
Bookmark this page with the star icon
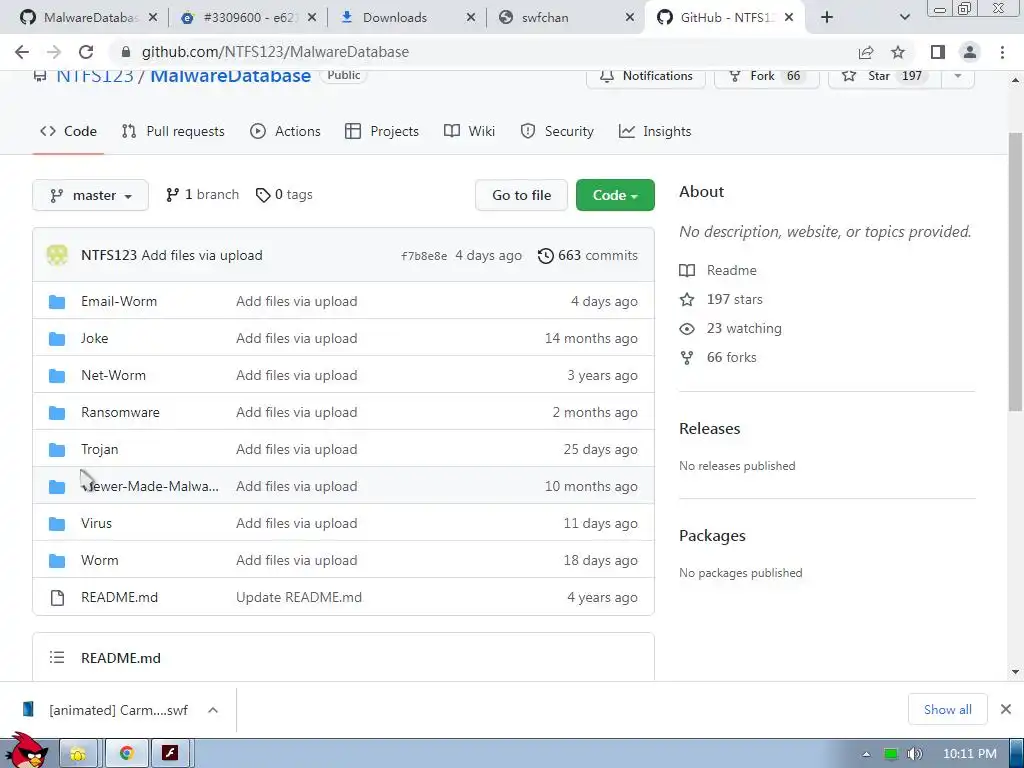[x=898, y=52]
